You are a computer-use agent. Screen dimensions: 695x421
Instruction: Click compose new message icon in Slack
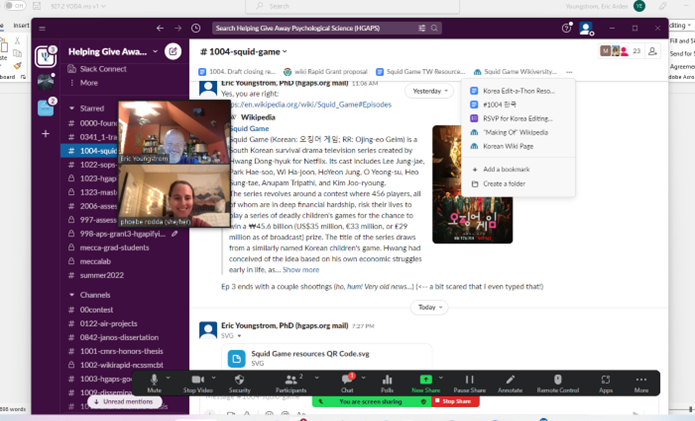pos(173,51)
